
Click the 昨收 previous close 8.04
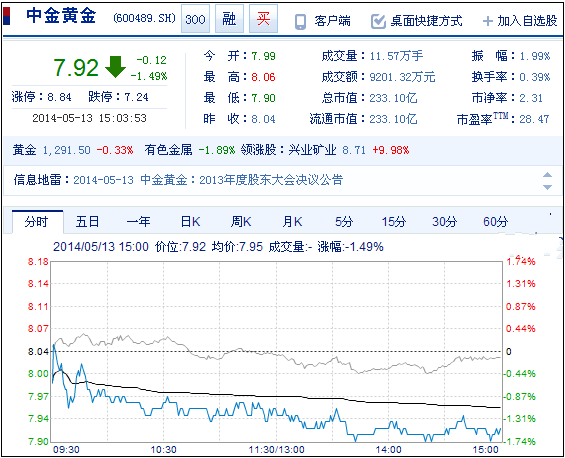[x=263, y=119]
